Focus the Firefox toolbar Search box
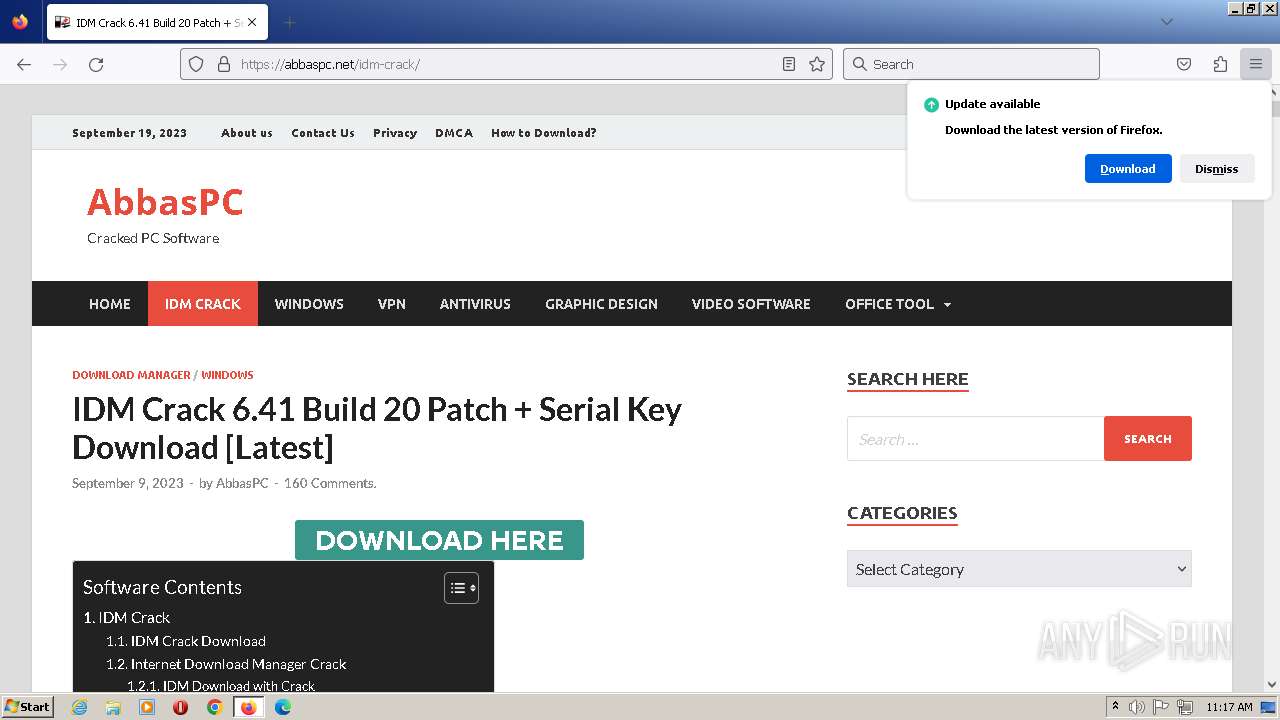This screenshot has height=720, width=1280. point(971,64)
